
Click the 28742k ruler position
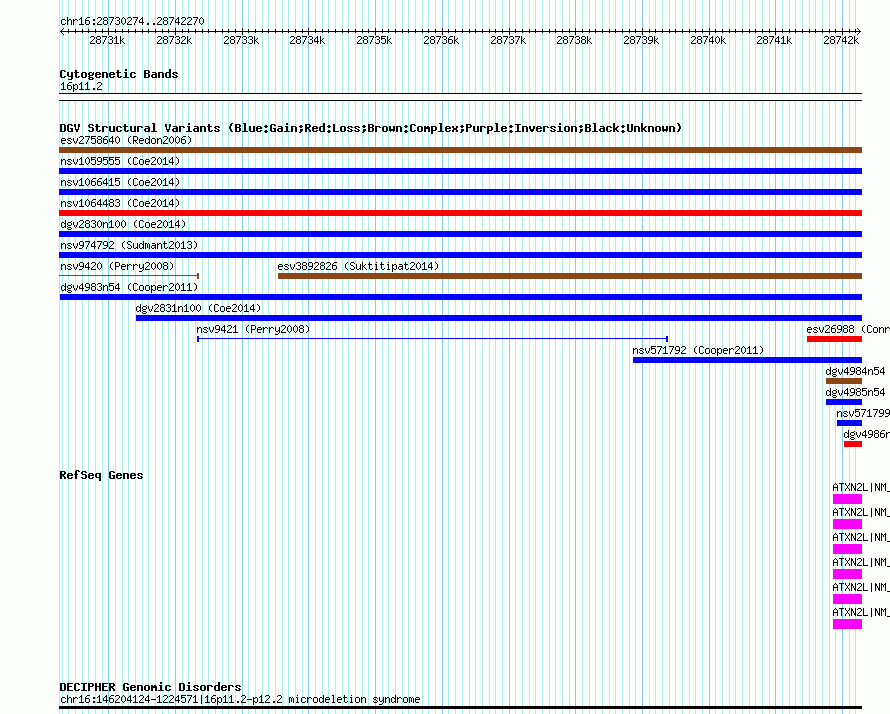841,40
